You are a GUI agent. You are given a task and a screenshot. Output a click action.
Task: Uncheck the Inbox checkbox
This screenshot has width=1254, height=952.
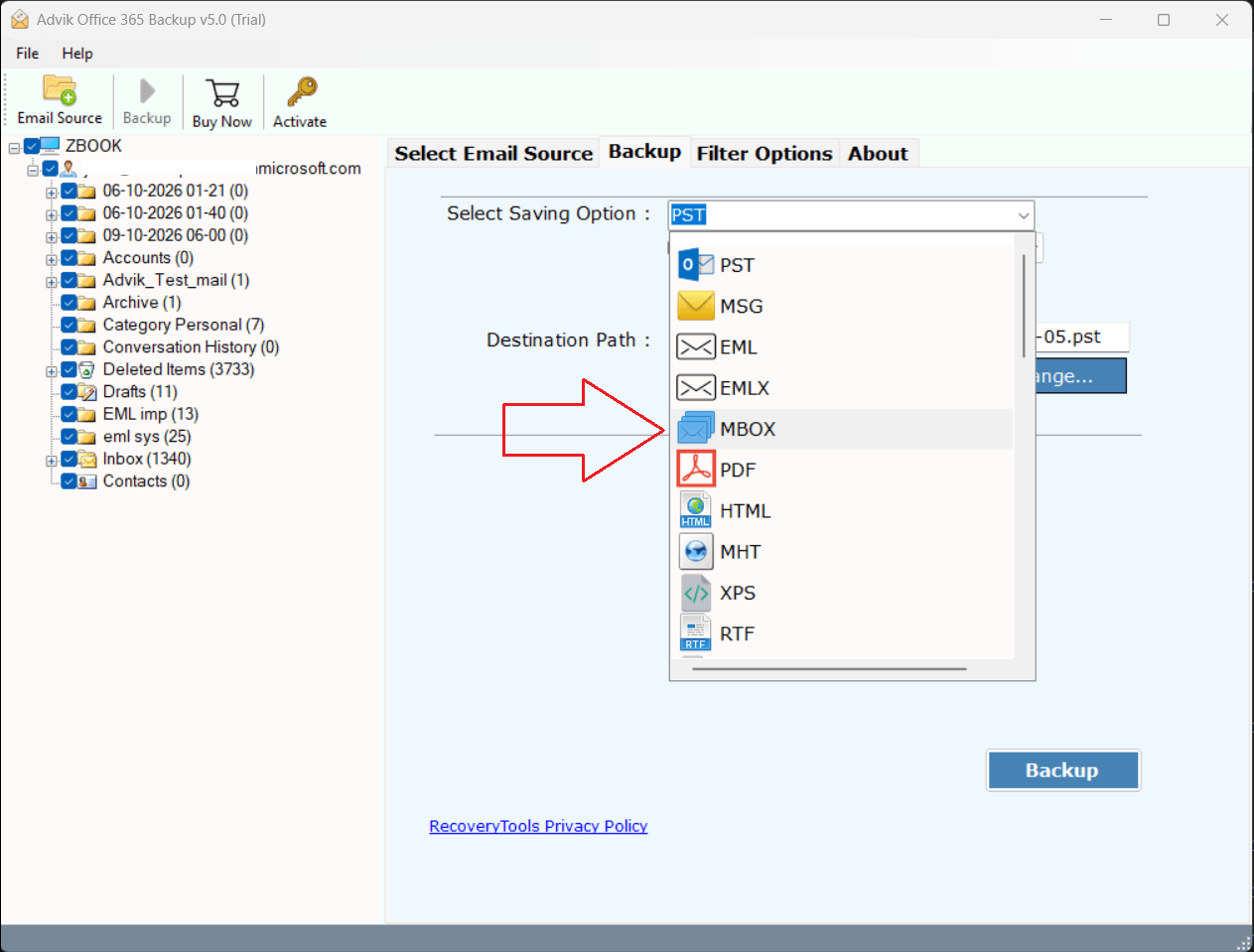pos(69,459)
